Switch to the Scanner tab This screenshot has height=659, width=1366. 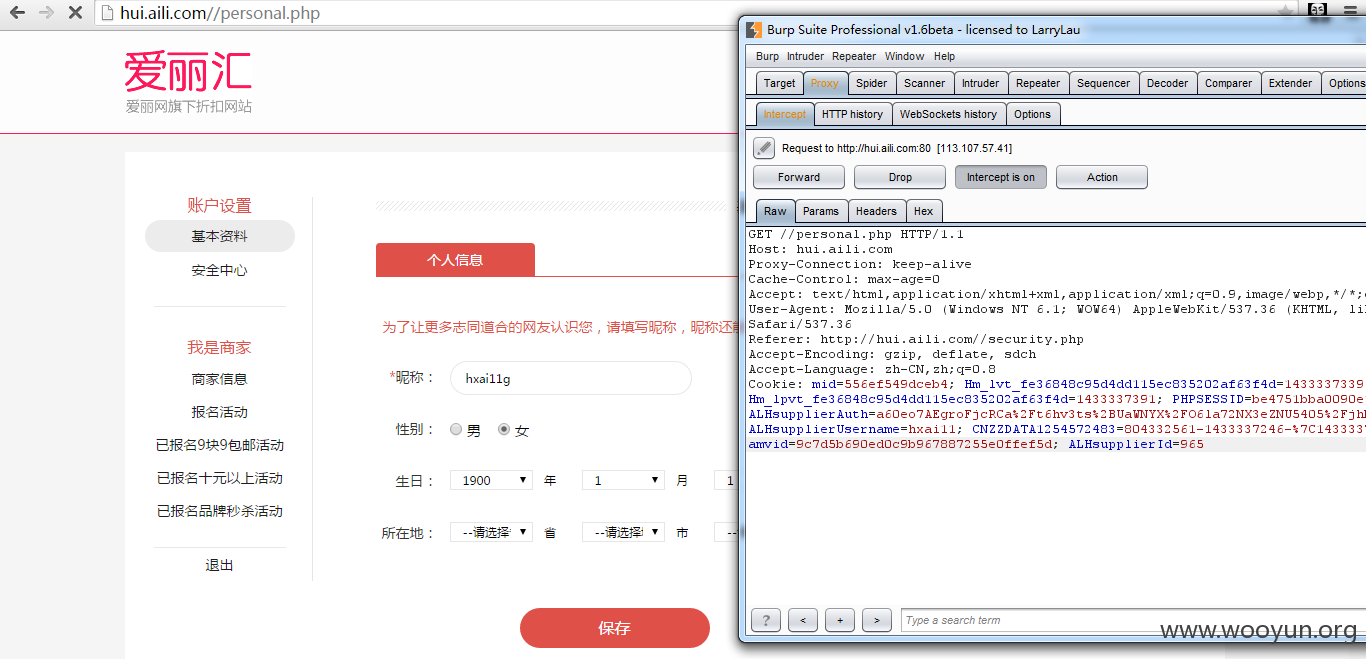[x=924, y=83]
